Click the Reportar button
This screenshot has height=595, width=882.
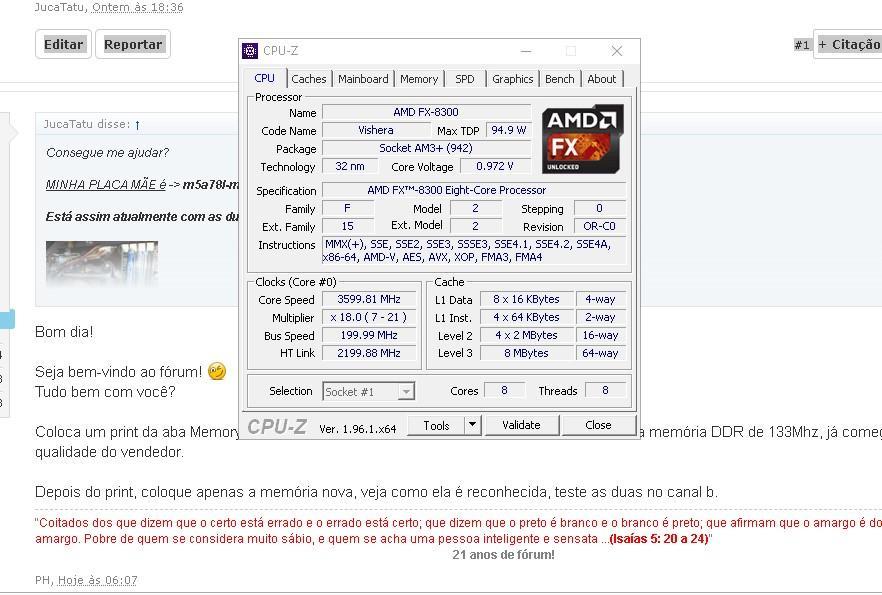pyautogui.click(x=133, y=44)
